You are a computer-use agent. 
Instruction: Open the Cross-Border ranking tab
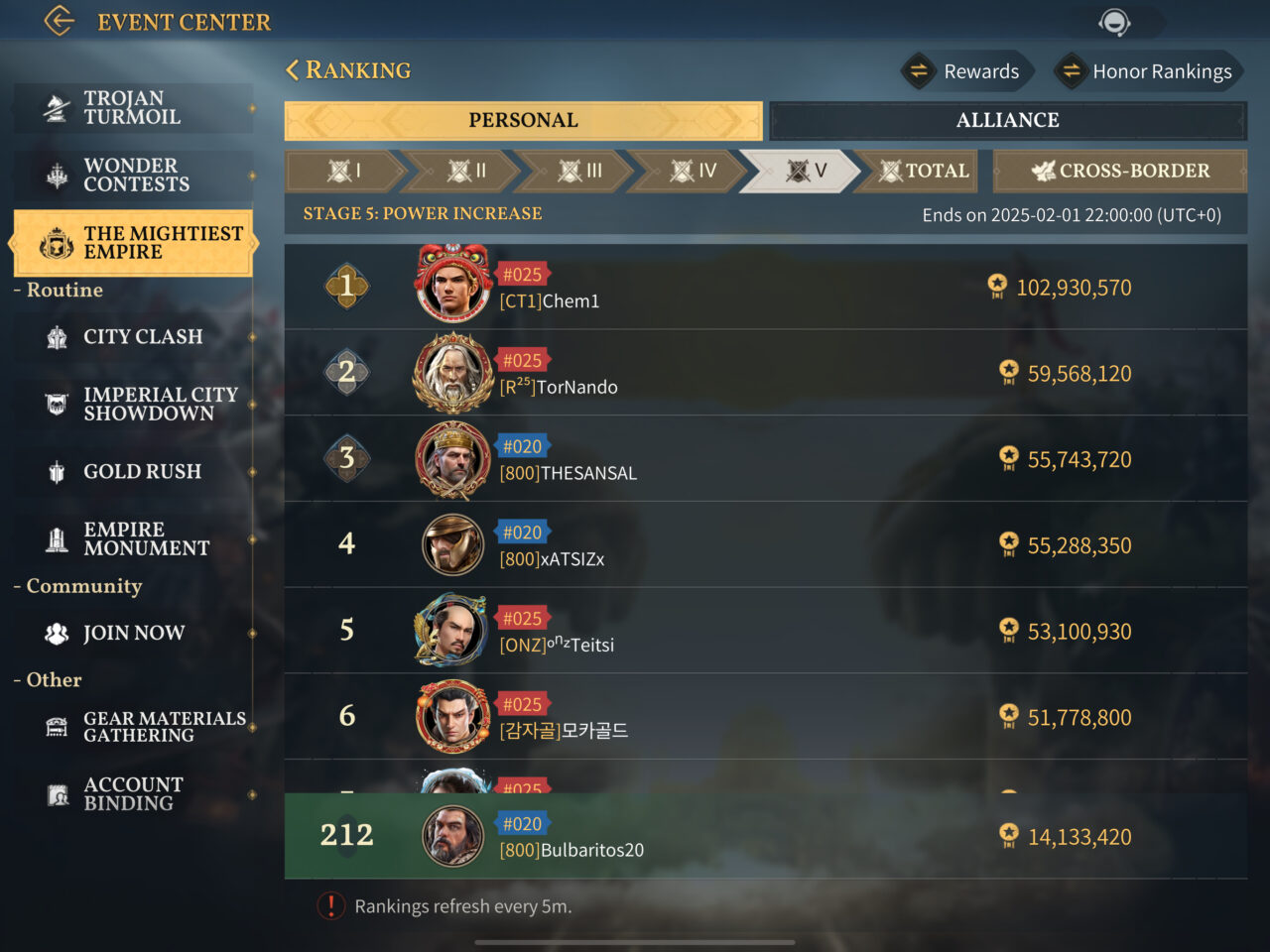coord(1120,171)
